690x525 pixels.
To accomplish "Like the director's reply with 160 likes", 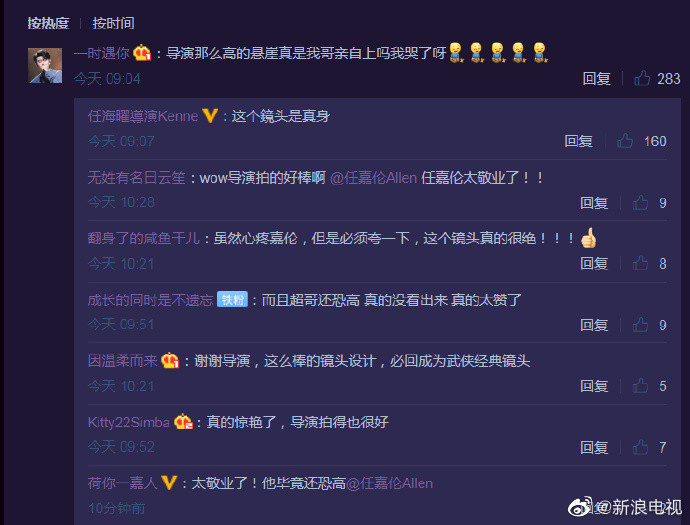I will pyautogui.click(x=625, y=141).
